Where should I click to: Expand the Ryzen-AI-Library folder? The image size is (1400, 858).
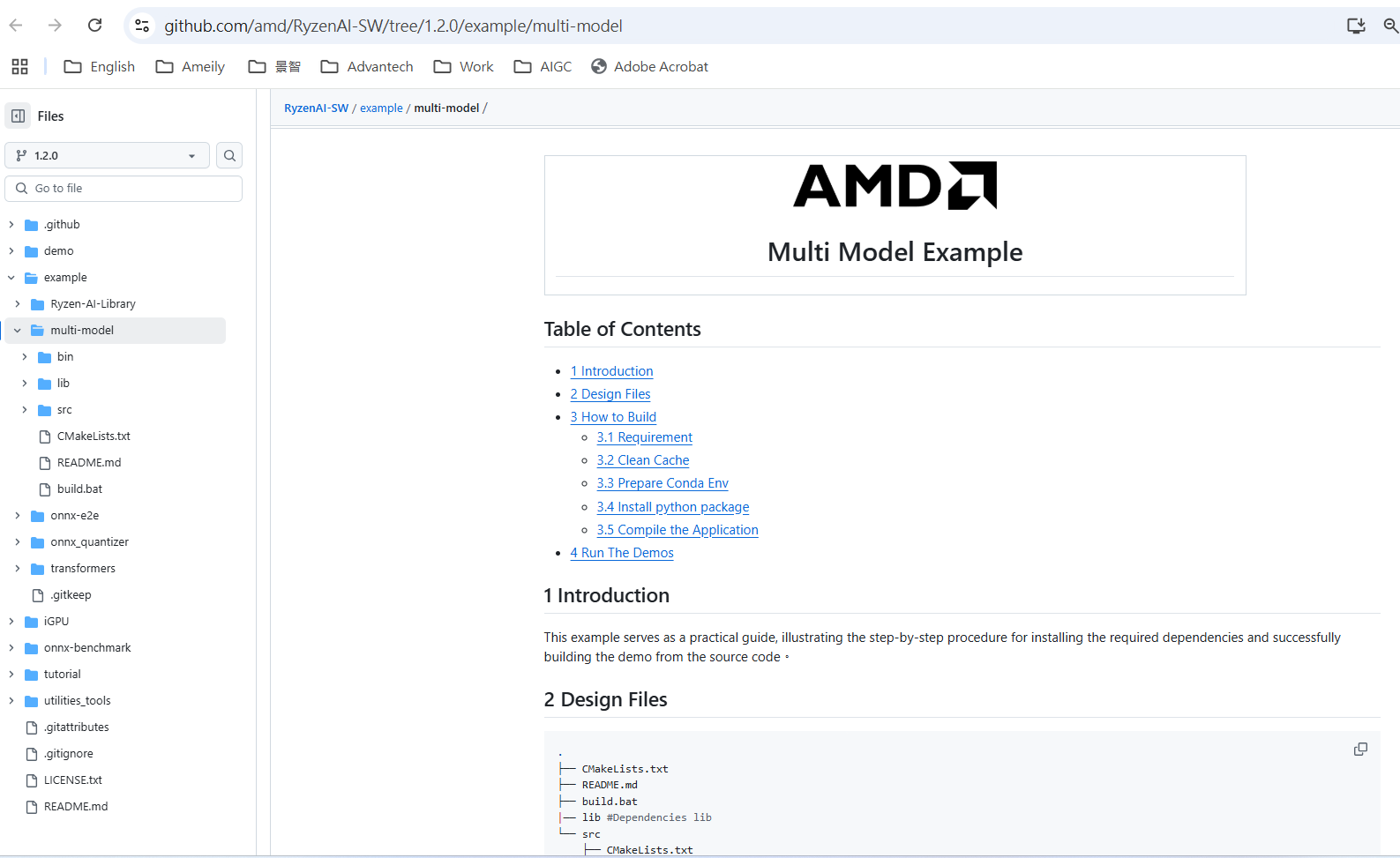tap(18, 304)
